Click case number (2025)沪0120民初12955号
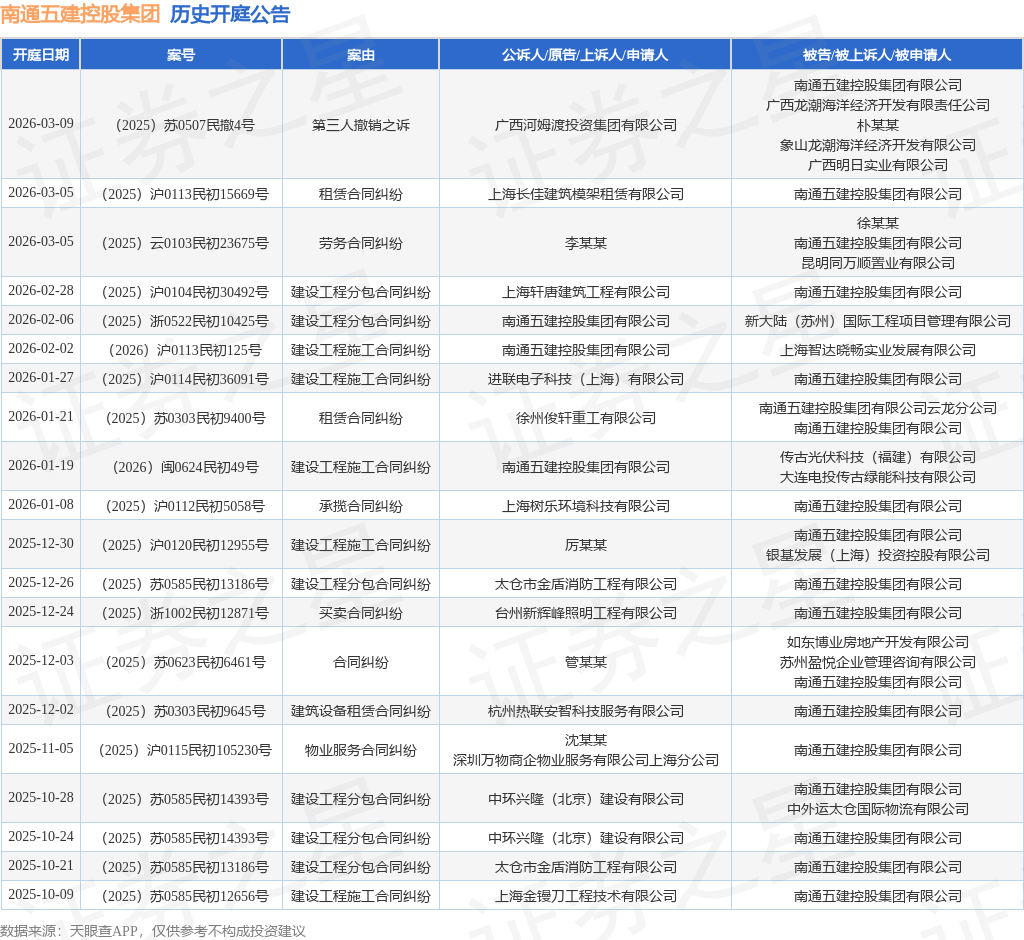The image size is (1024, 940). (x=185, y=545)
